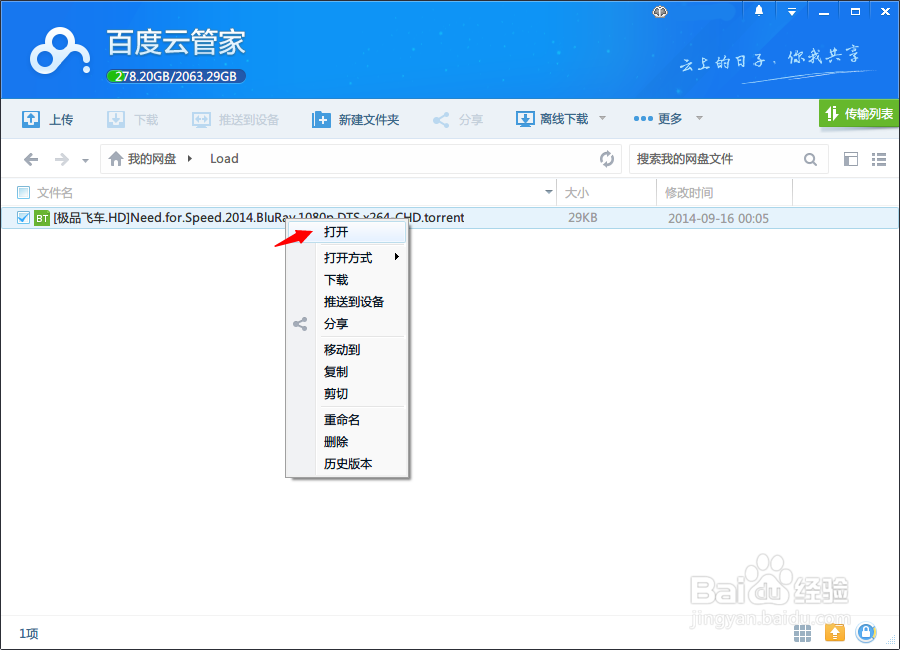Expand the 离线下载 dropdown arrow

pos(602,118)
